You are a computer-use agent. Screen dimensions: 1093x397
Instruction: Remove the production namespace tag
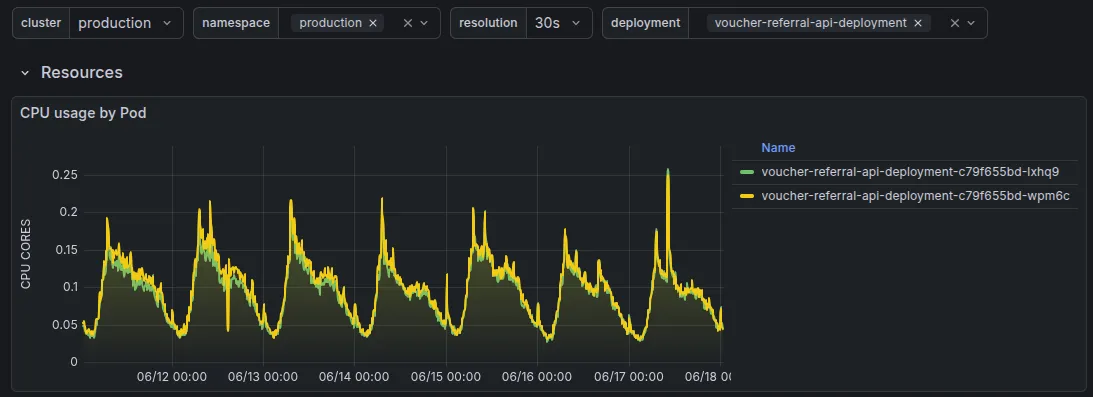pos(372,23)
